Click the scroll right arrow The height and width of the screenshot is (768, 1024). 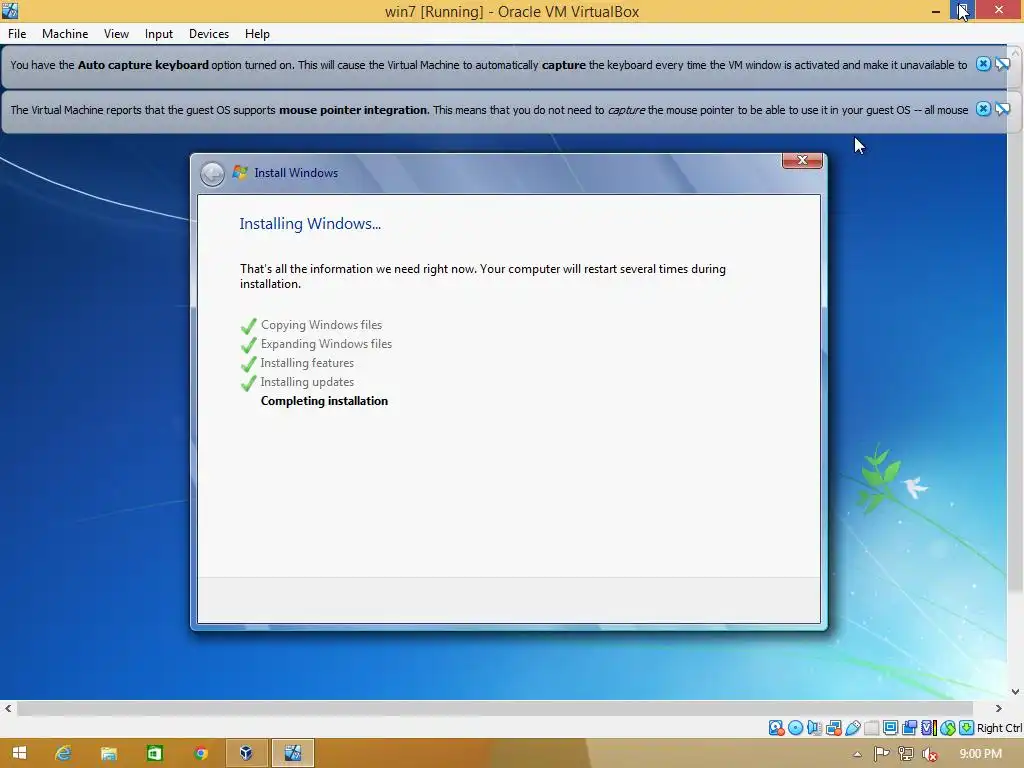point(998,709)
